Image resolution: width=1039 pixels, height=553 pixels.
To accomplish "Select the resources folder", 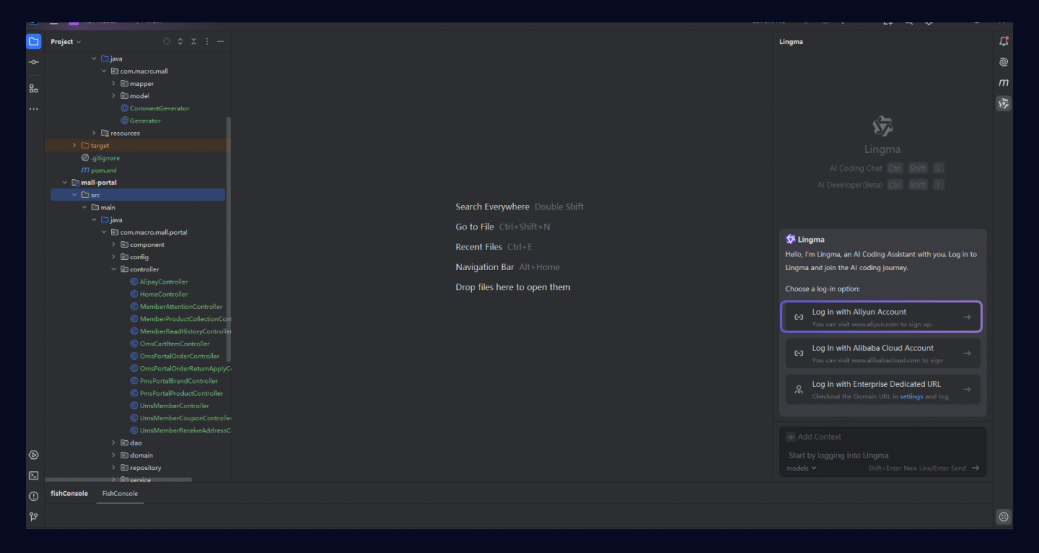I will [125, 133].
